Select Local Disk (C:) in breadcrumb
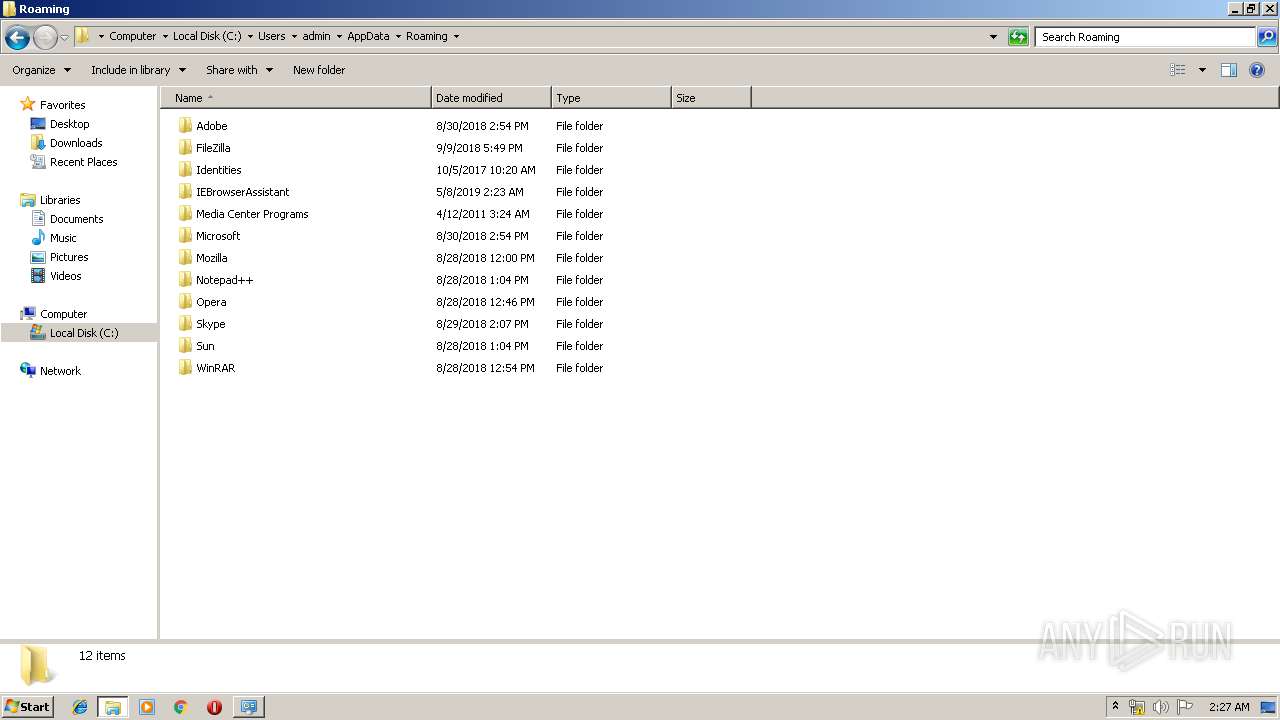1280x720 pixels. (x=207, y=36)
